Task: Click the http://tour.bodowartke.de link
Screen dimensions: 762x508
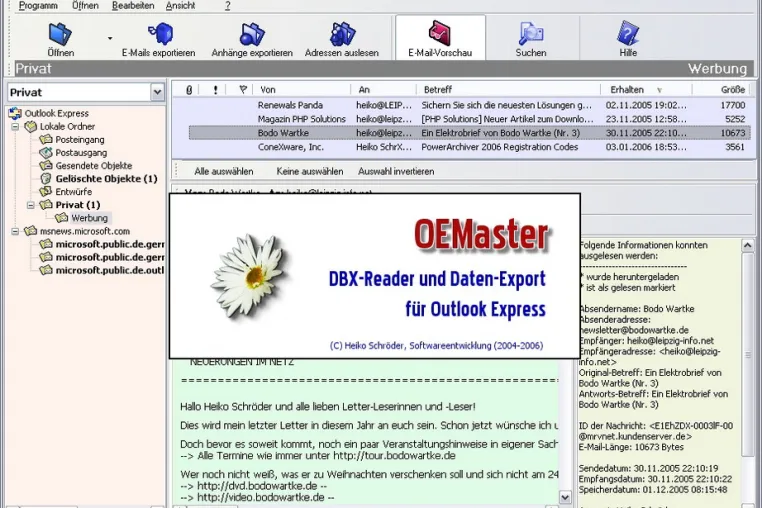Action: coord(394,456)
